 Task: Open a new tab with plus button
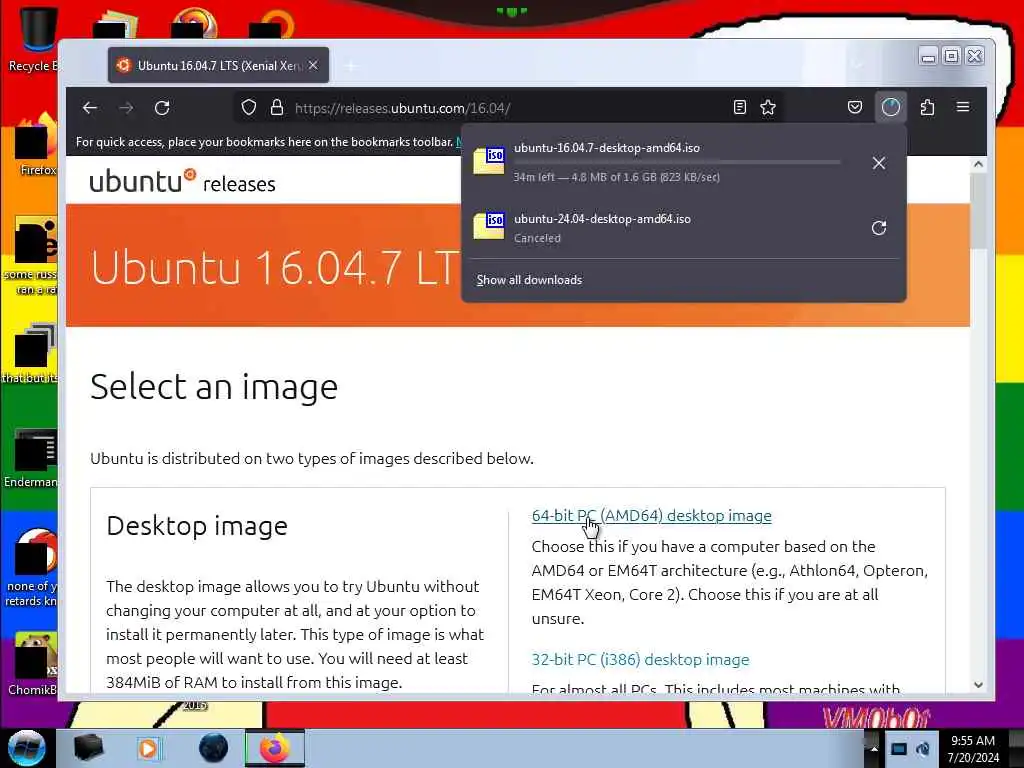tap(351, 66)
